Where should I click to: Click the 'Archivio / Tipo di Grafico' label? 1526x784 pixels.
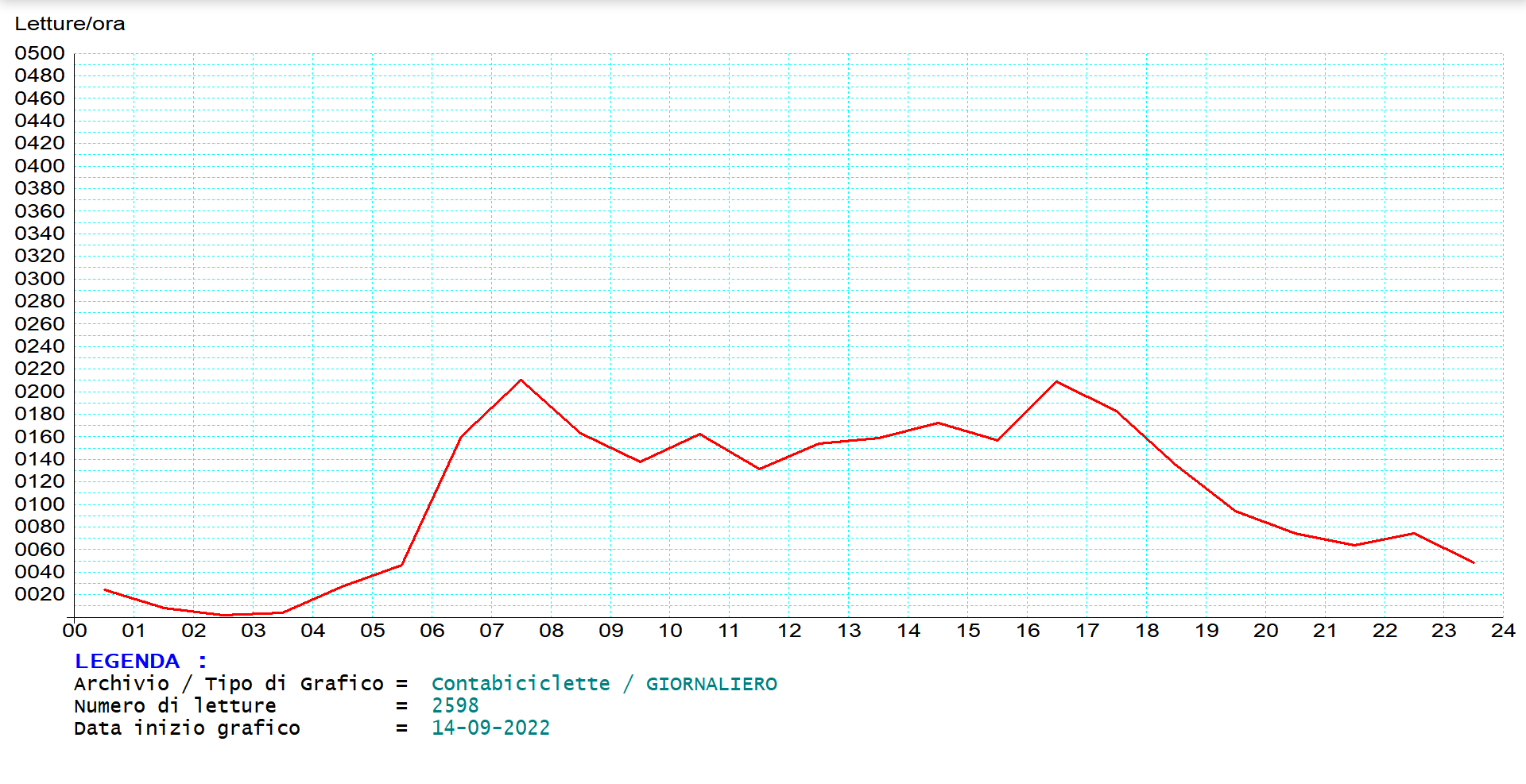click(x=229, y=684)
